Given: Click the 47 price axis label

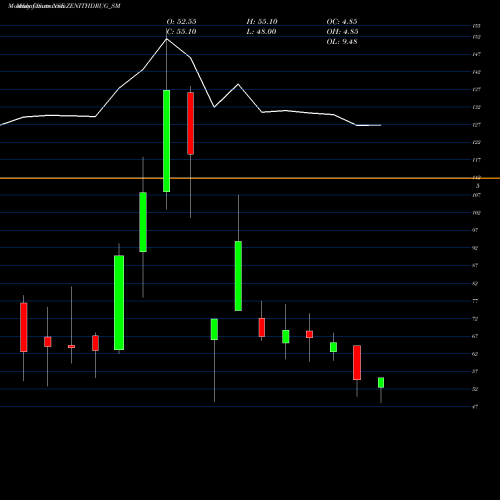Looking at the screenshot, I should 475,407.
